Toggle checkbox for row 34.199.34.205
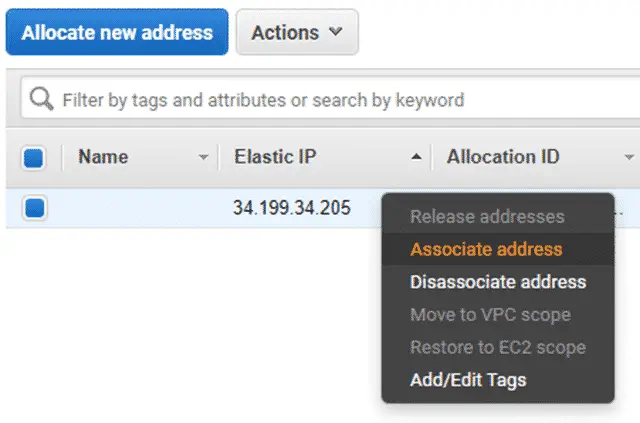The width and height of the screenshot is (640, 423). click(x=34, y=208)
